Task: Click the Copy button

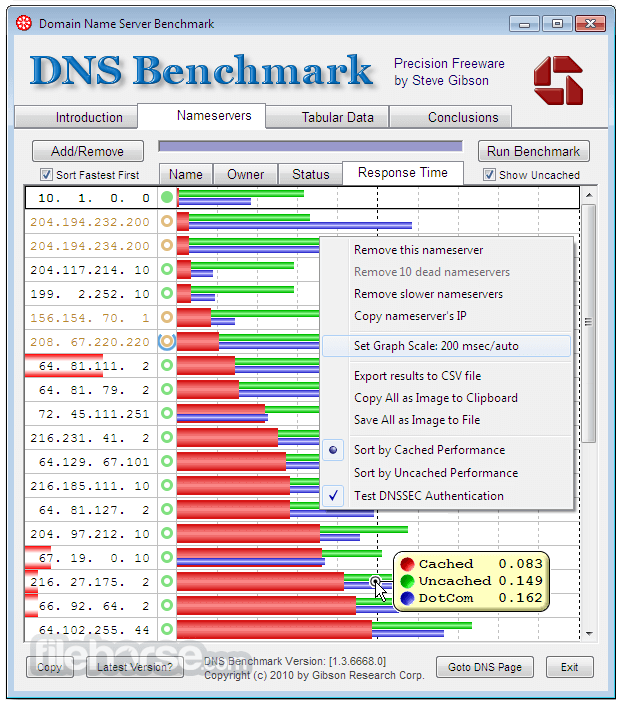Action: 50,667
